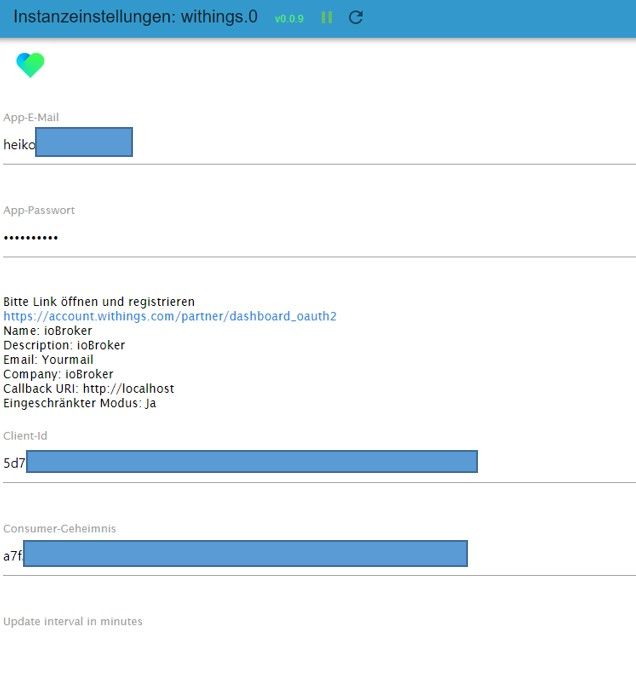
Task: Pause the withings.0 instance
Action: 327,17
